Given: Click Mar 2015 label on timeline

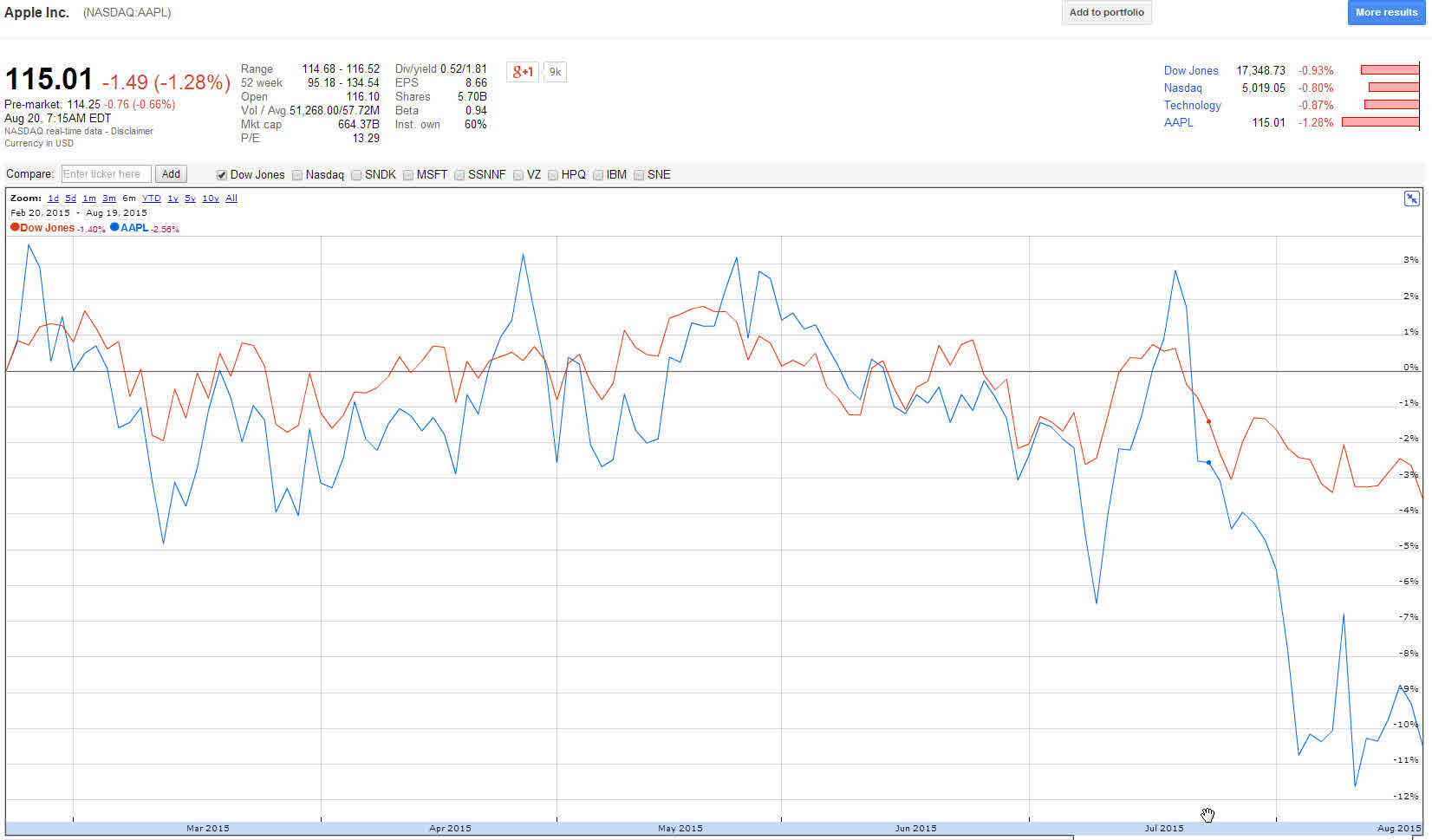Looking at the screenshot, I should point(208,829).
